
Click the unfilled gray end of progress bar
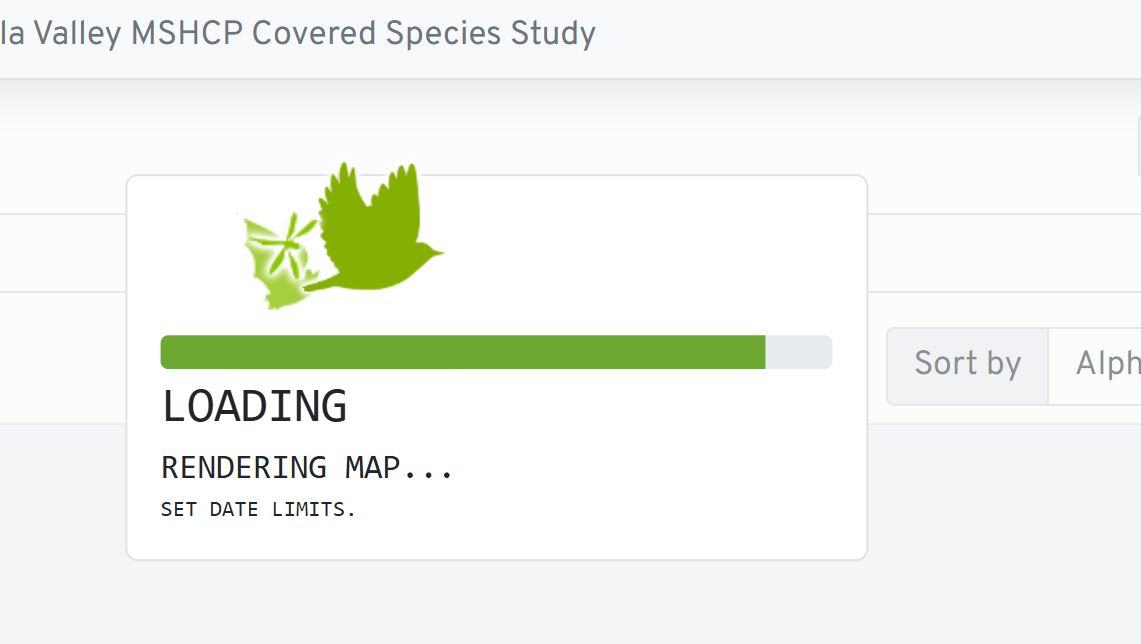799,352
